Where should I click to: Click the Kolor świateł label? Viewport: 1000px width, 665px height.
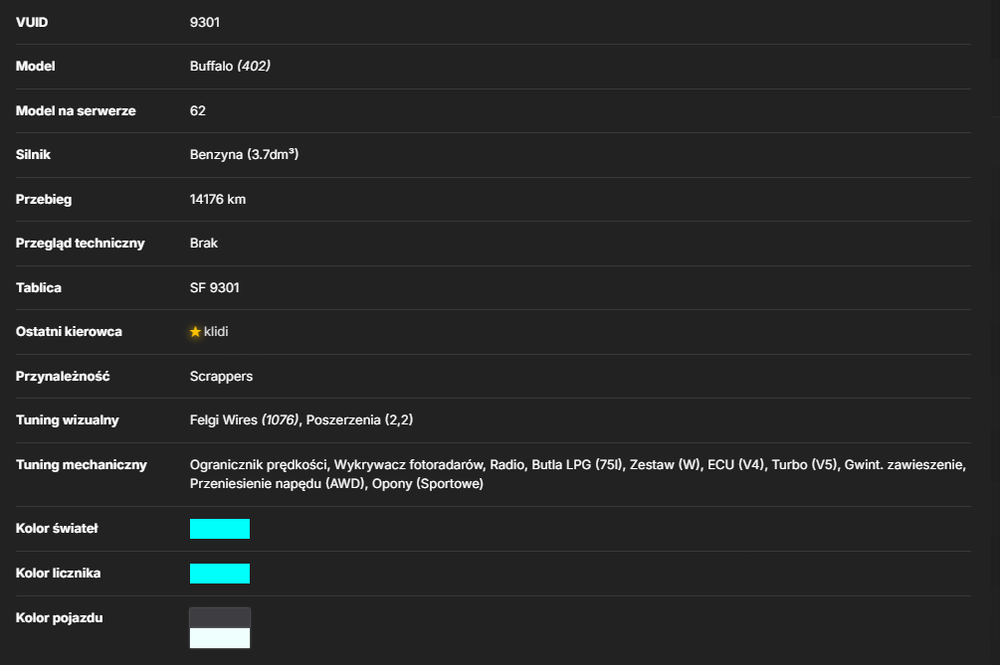pyautogui.click(x=57, y=529)
